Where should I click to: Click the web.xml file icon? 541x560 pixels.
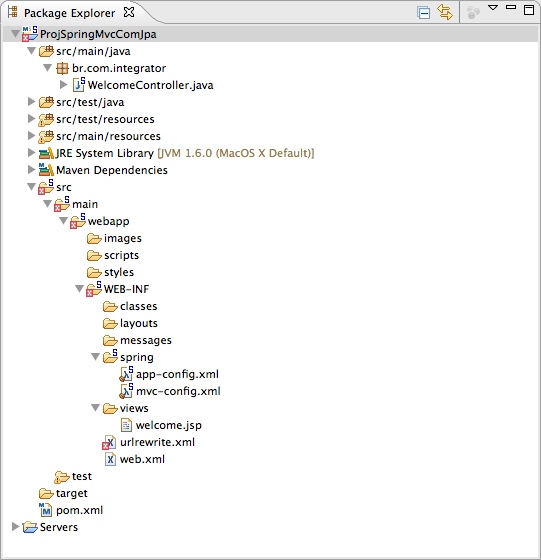pyautogui.click(x=110, y=459)
